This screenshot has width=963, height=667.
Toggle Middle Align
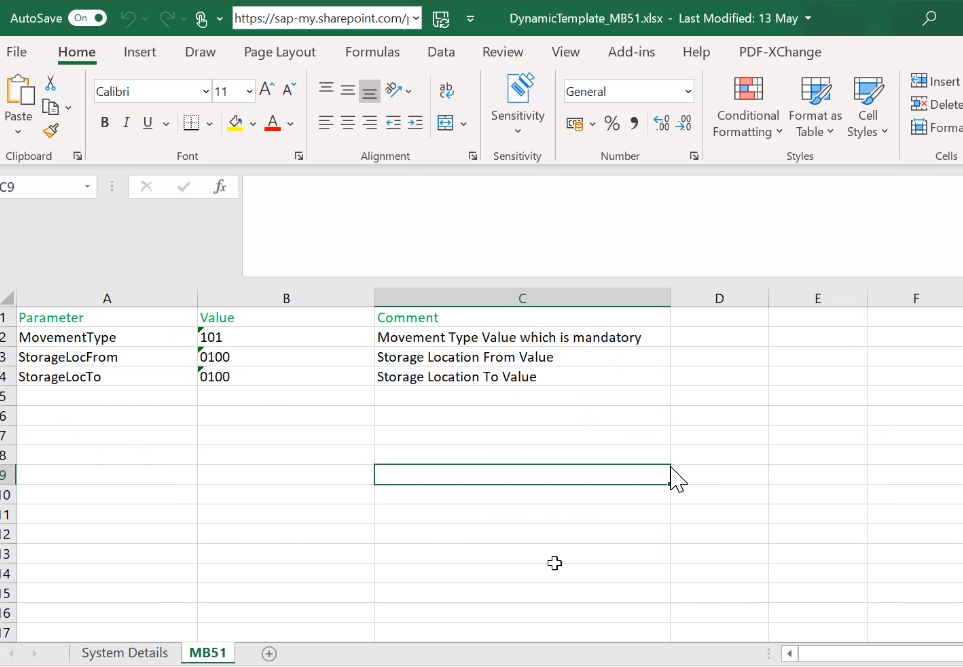(x=348, y=90)
